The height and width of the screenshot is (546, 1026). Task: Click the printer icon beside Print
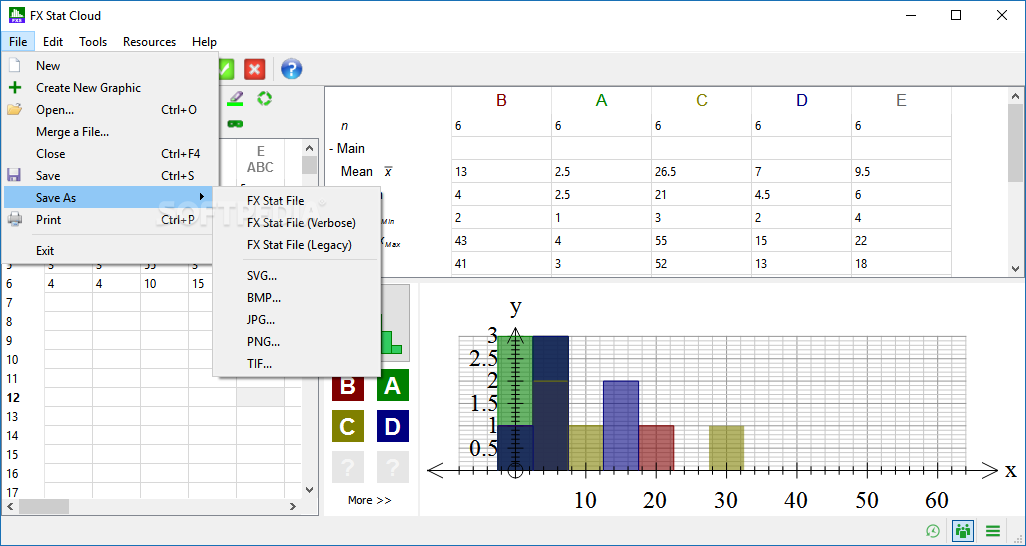[14, 219]
